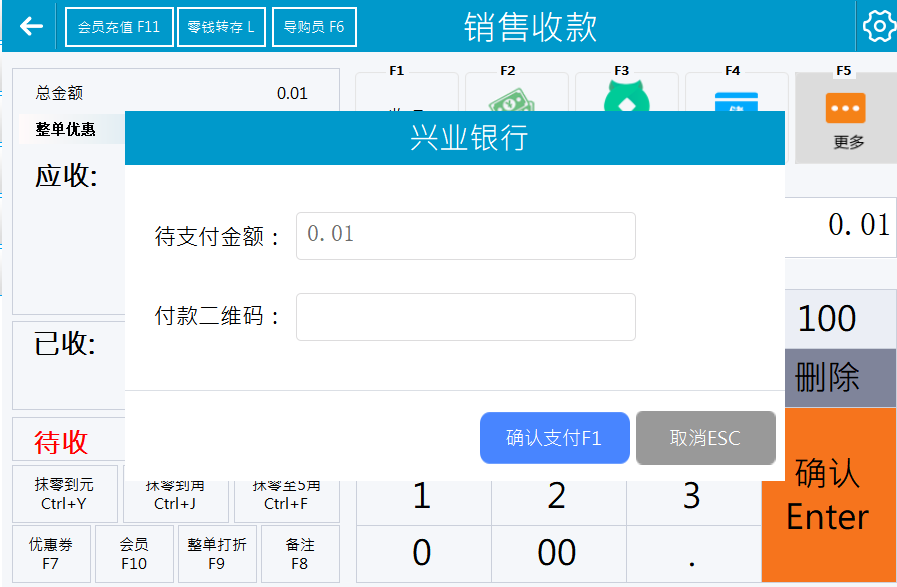Click 会员充值 F11 button
The height and width of the screenshot is (587, 897).
(120, 27)
